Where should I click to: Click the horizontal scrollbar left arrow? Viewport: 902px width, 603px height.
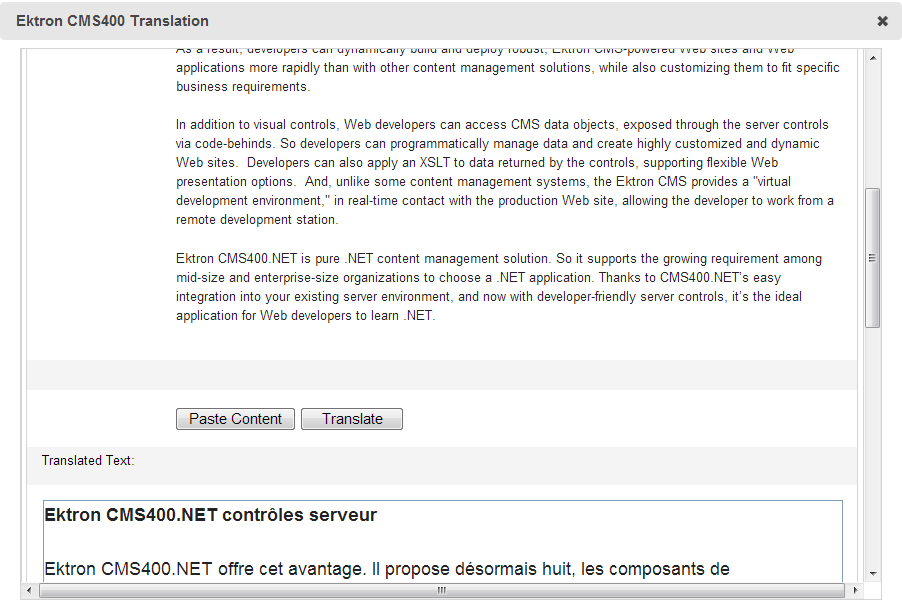coord(31,590)
